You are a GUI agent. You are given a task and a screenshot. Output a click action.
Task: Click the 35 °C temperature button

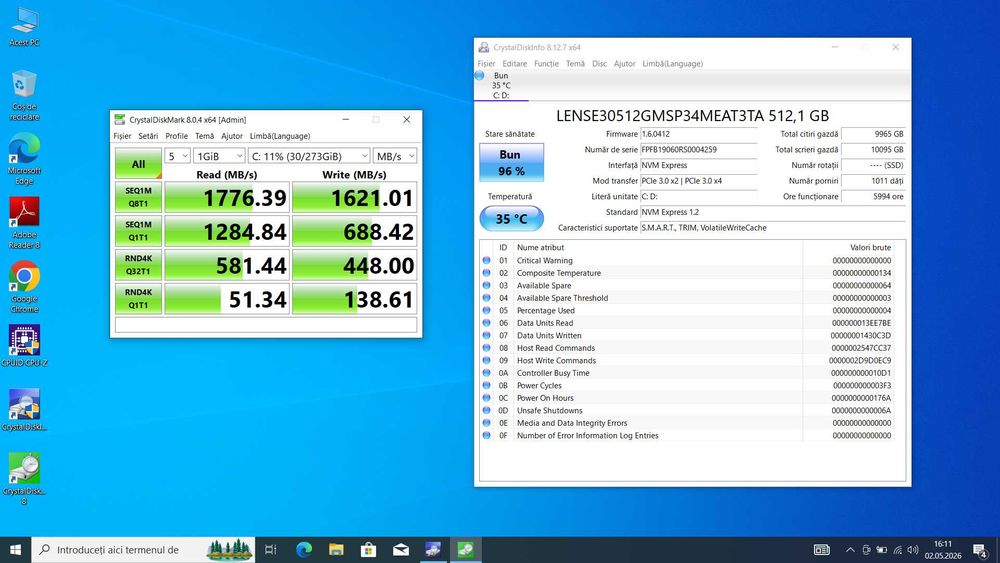coord(511,219)
